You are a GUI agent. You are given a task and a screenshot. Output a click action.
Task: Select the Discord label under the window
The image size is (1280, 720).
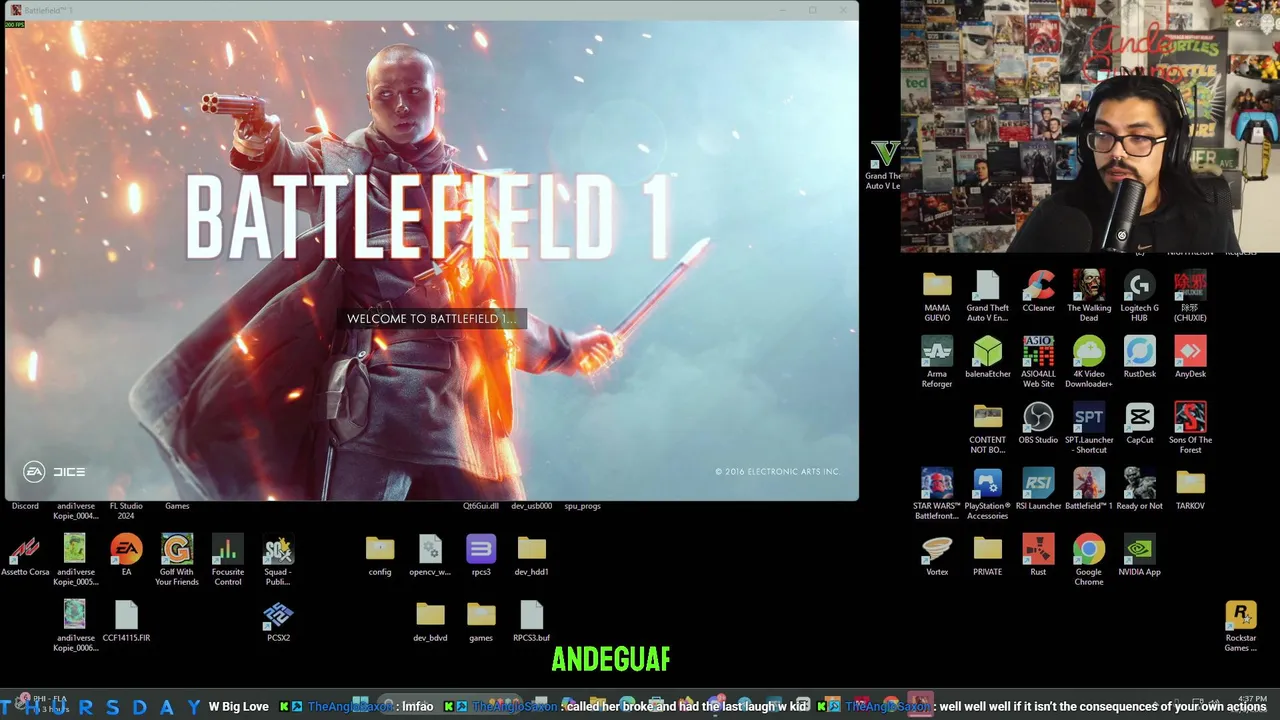[x=25, y=506]
